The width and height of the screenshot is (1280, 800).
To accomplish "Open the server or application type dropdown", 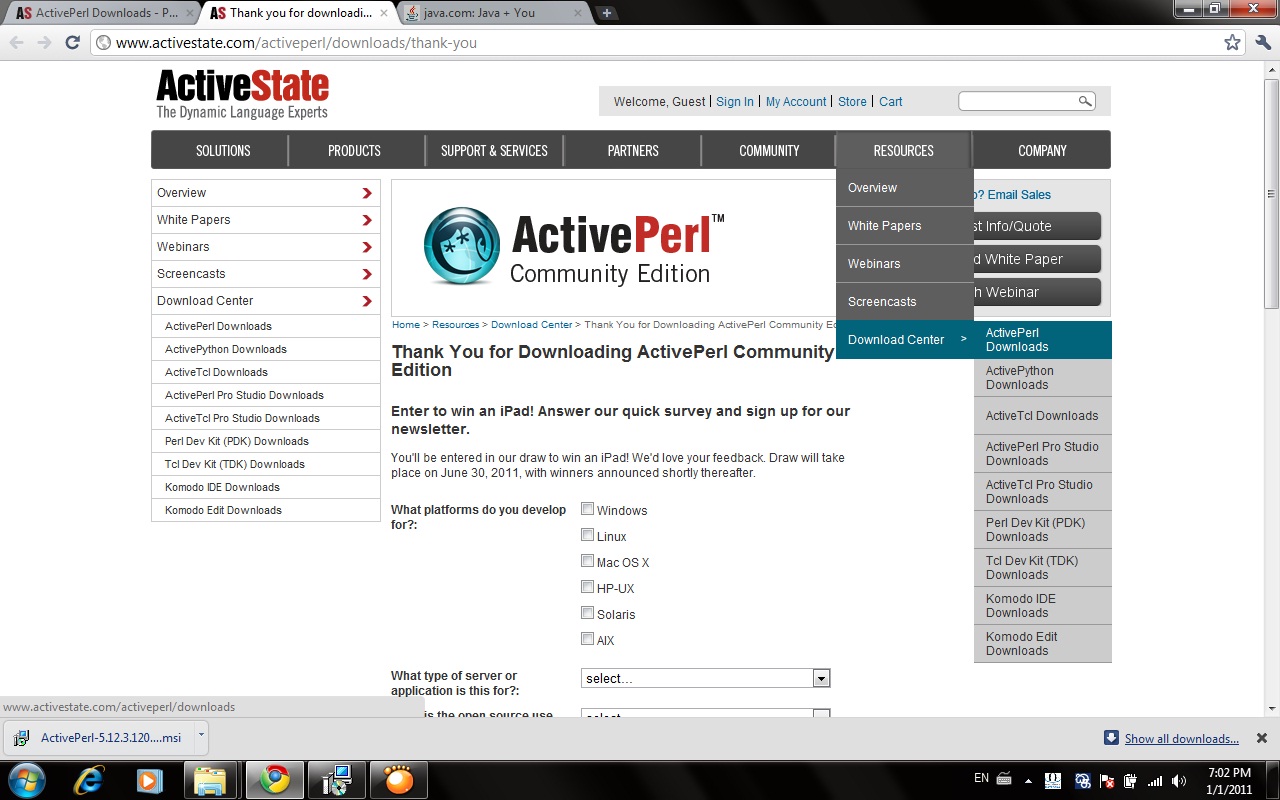I will (x=706, y=678).
